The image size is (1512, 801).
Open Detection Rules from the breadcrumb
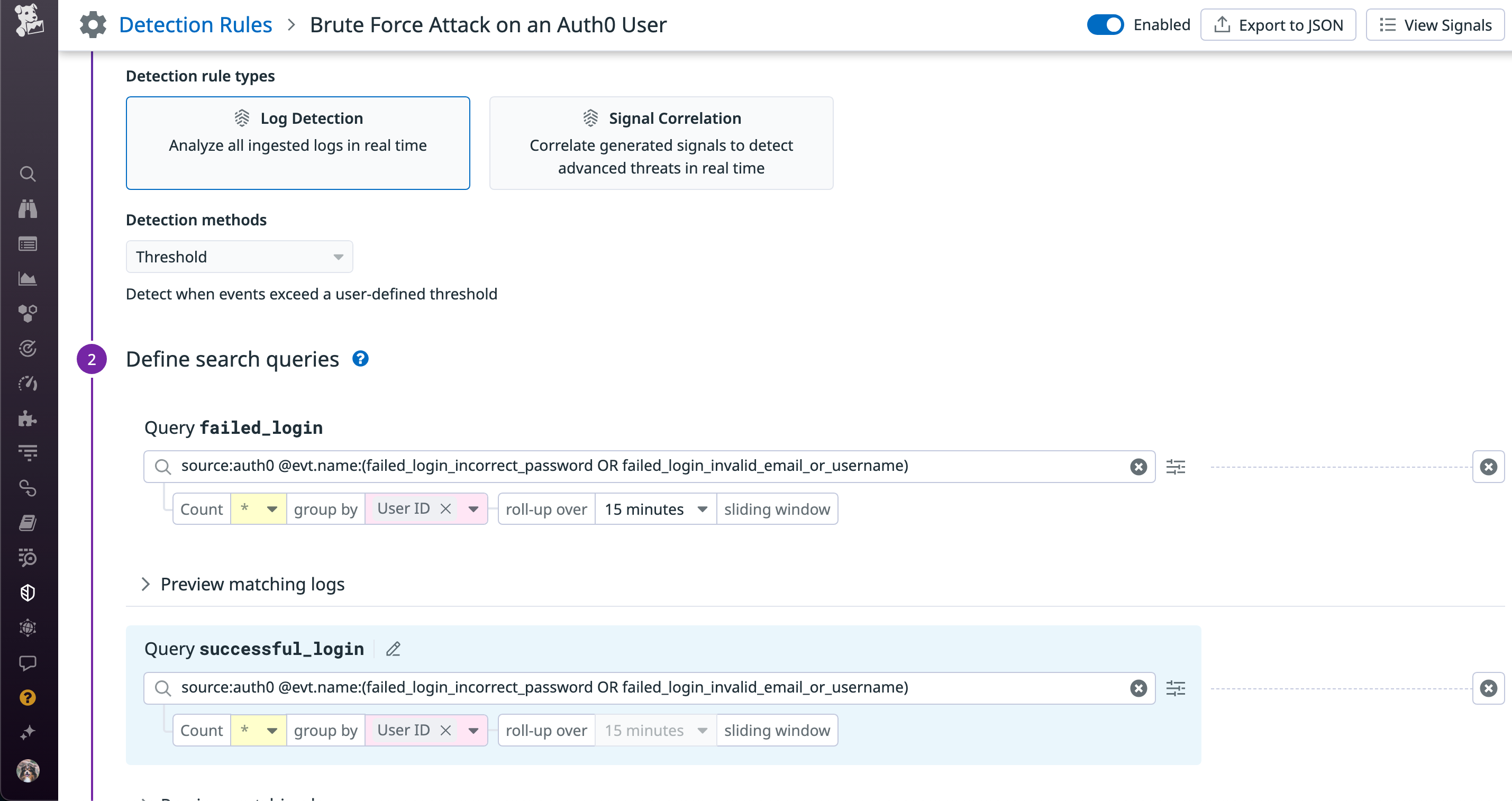click(x=195, y=24)
